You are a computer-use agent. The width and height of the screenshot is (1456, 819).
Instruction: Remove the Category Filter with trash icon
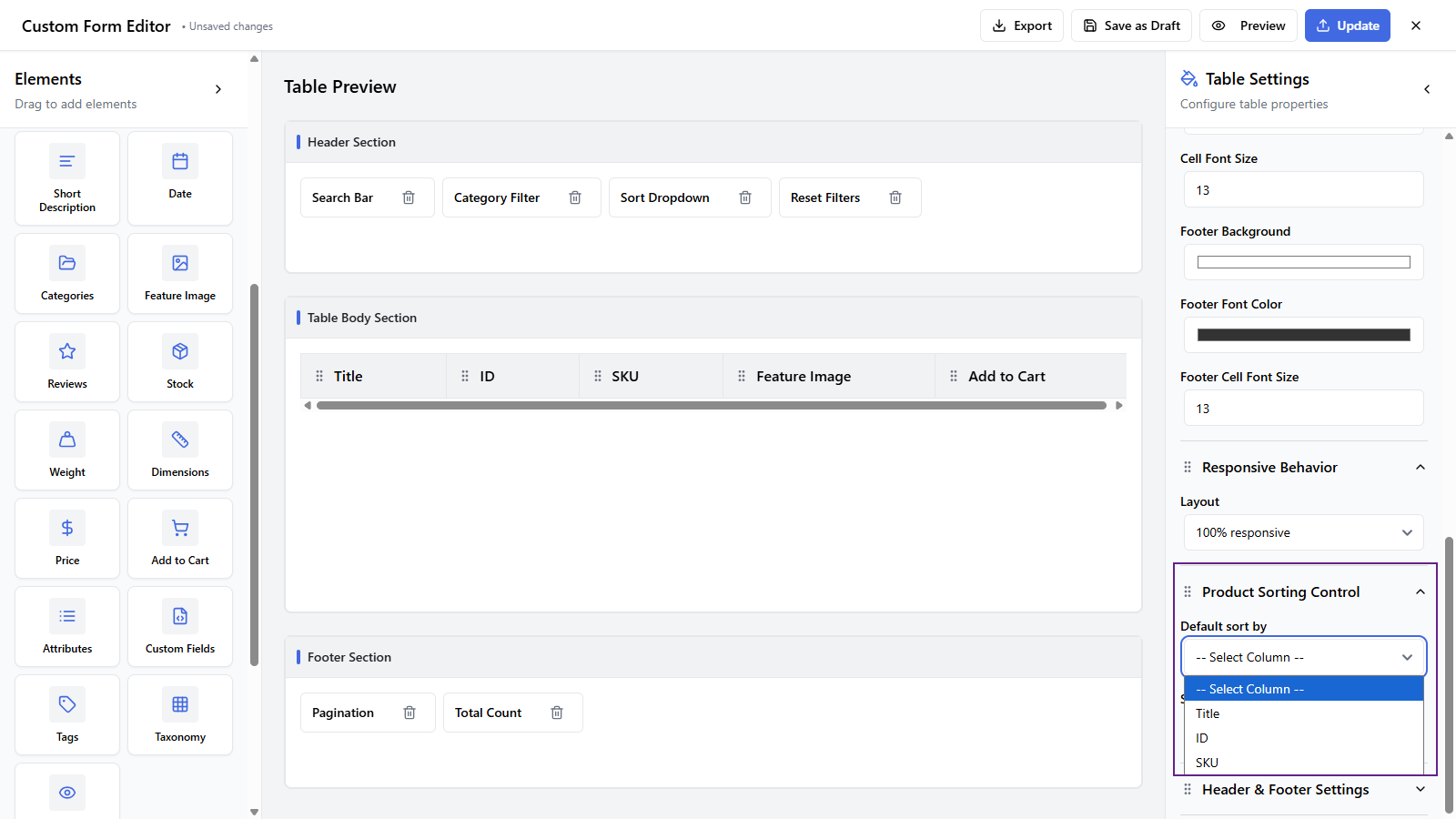[x=575, y=197]
